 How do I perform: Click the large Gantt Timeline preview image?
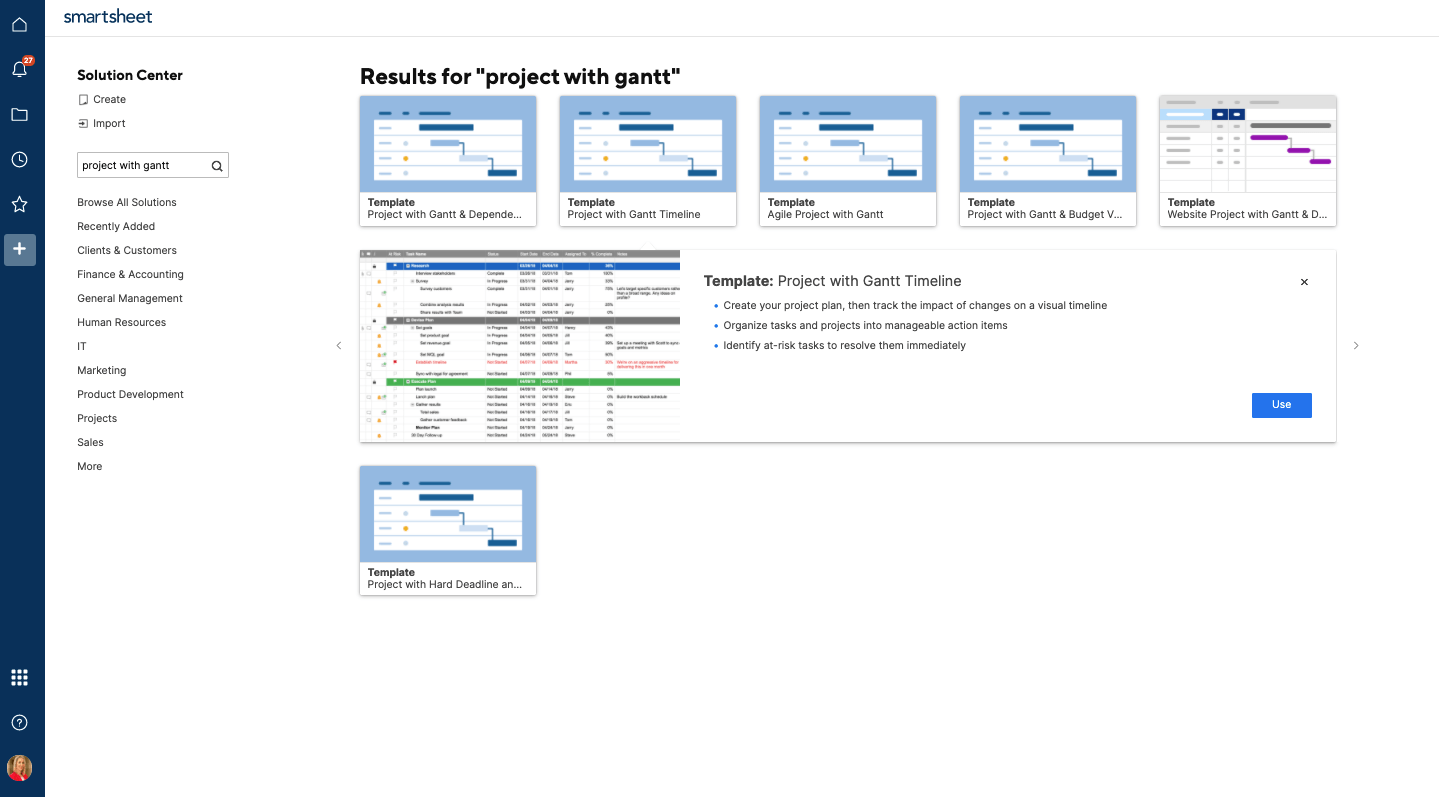(520, 346)
